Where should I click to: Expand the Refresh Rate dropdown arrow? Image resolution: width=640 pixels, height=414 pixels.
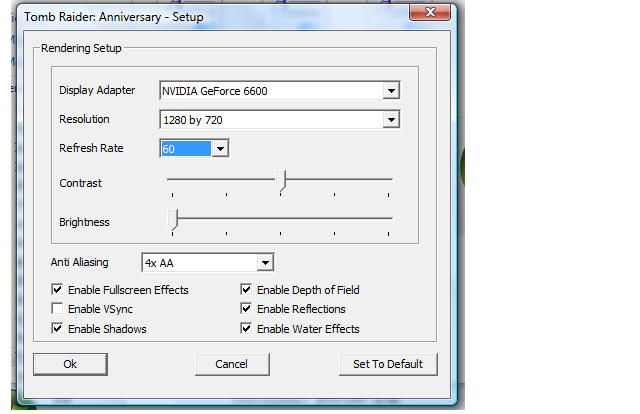coord(220,148)
